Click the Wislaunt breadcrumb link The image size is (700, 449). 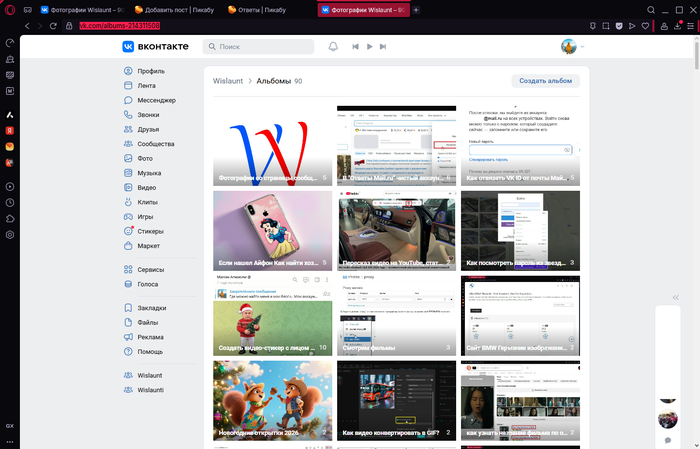click(x=227, y=80)
